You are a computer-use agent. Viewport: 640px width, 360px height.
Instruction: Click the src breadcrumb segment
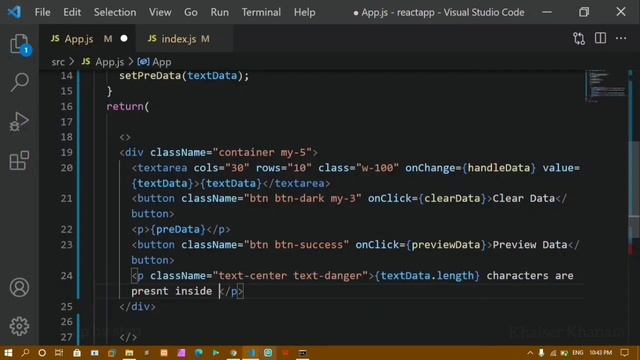[58, 62]
